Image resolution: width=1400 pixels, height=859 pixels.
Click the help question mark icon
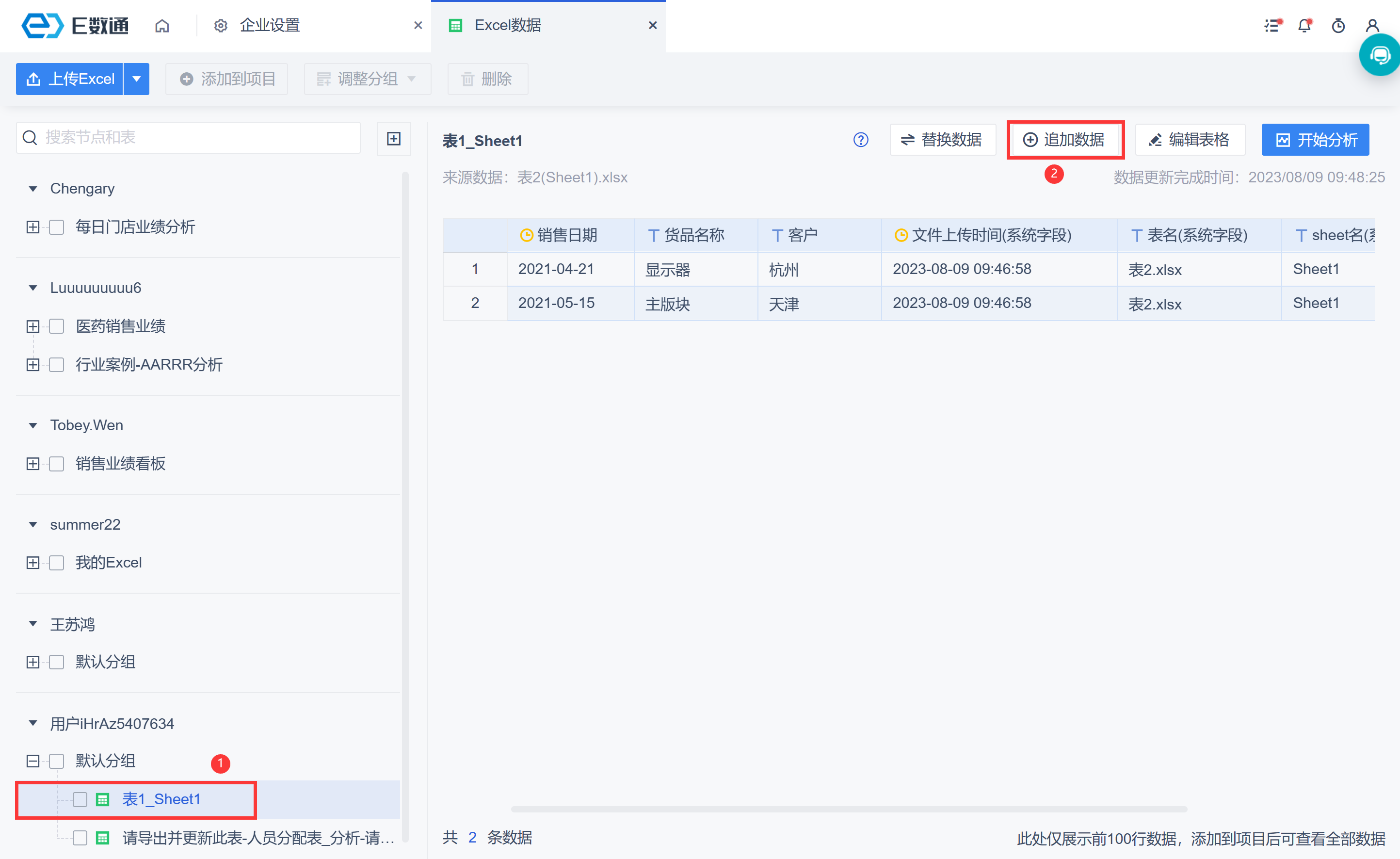[x=861, y=140]
